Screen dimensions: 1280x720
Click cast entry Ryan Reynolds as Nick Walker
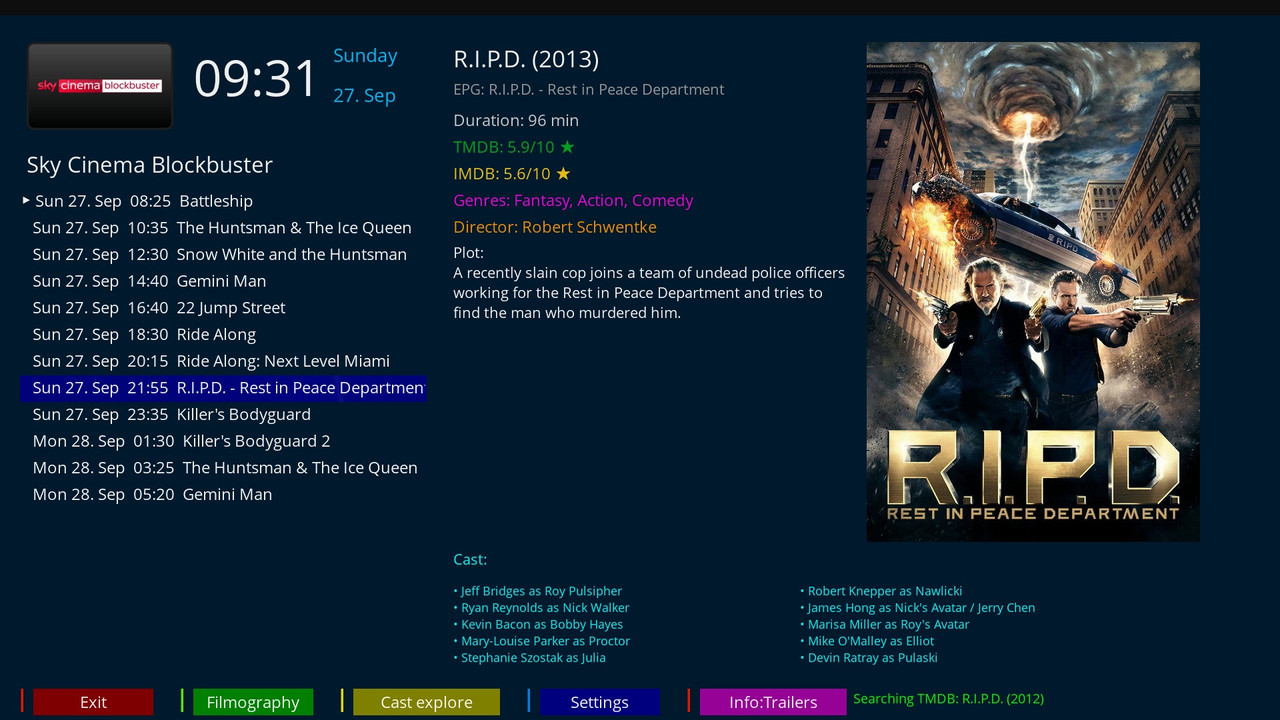[541, 608]
